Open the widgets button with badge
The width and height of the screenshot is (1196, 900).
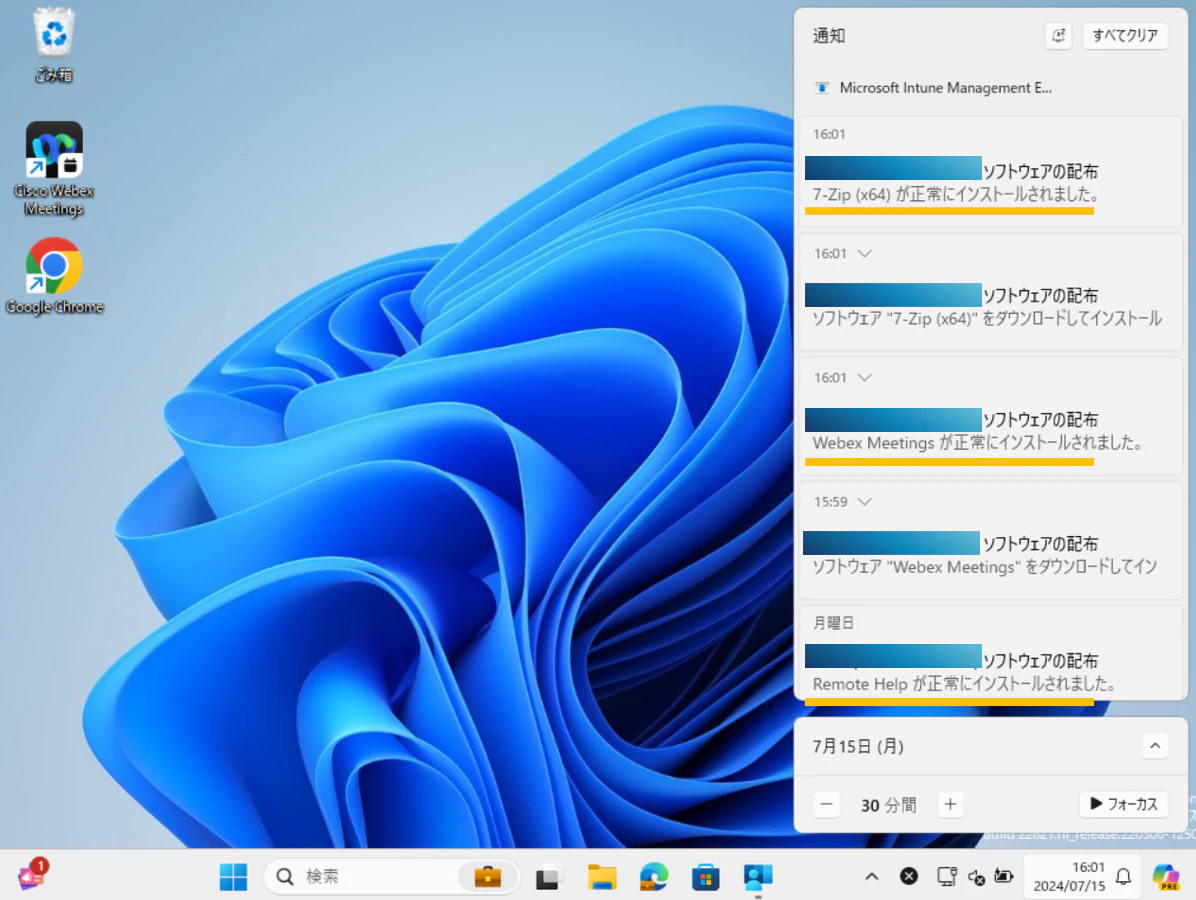click(x=33, y=875)
